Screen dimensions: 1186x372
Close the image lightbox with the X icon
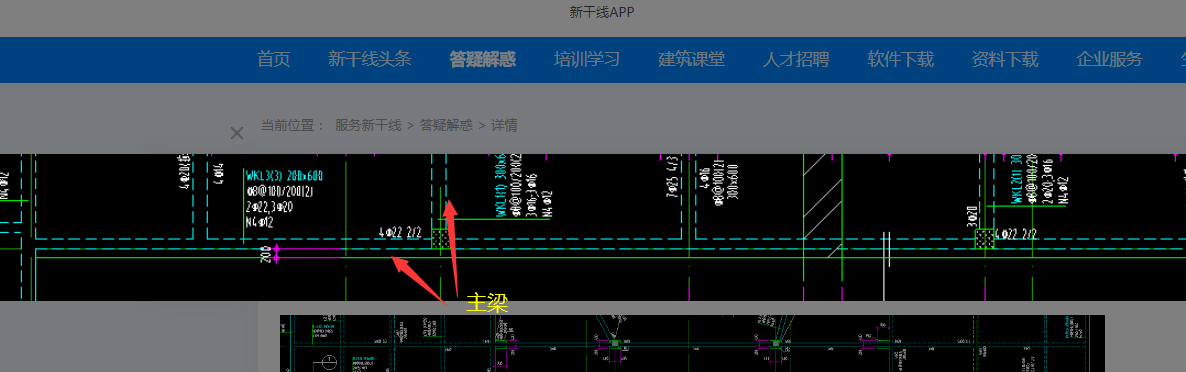tap(237, 133)
